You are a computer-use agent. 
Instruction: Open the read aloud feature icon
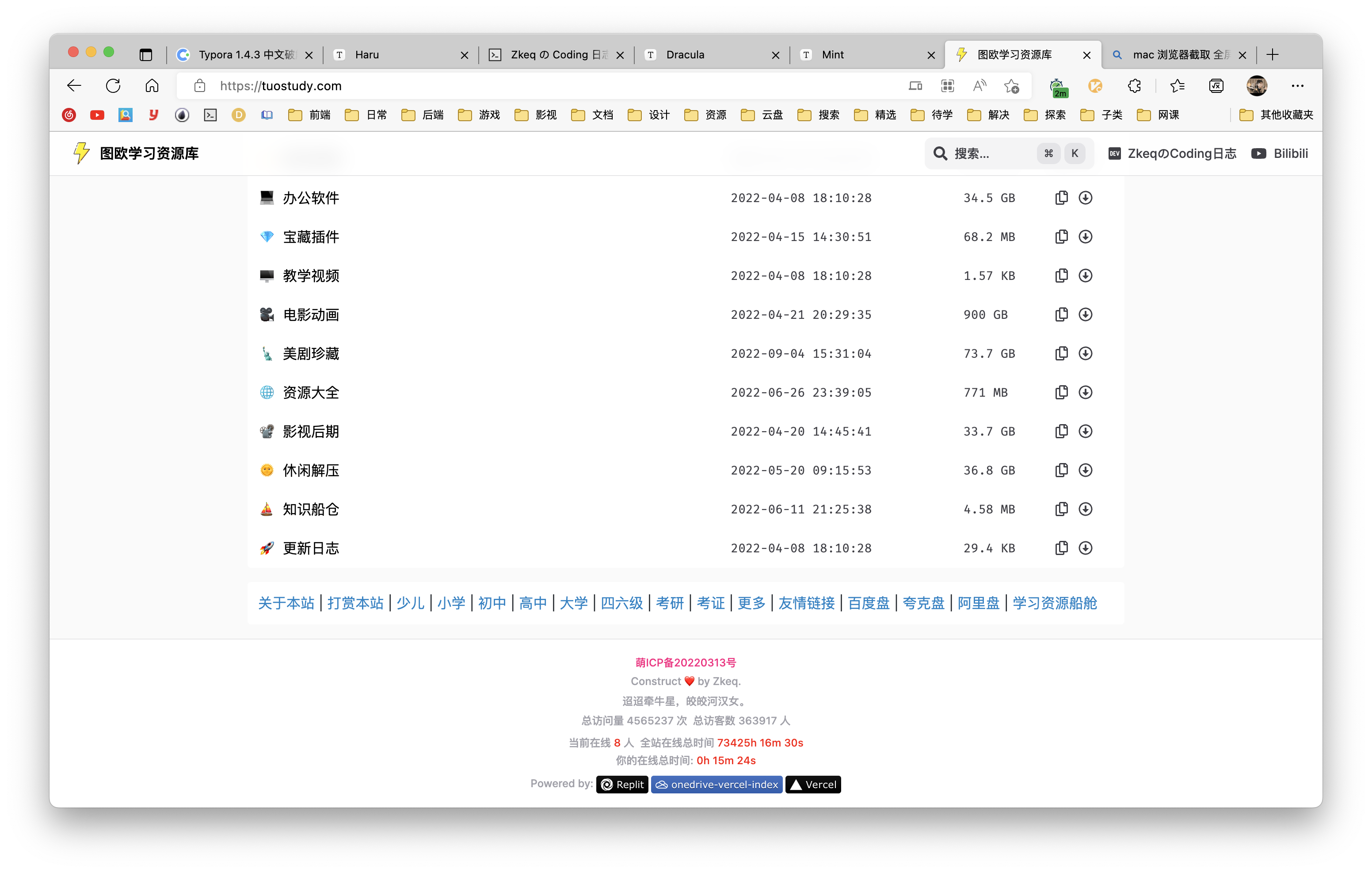tap(979, 86)
